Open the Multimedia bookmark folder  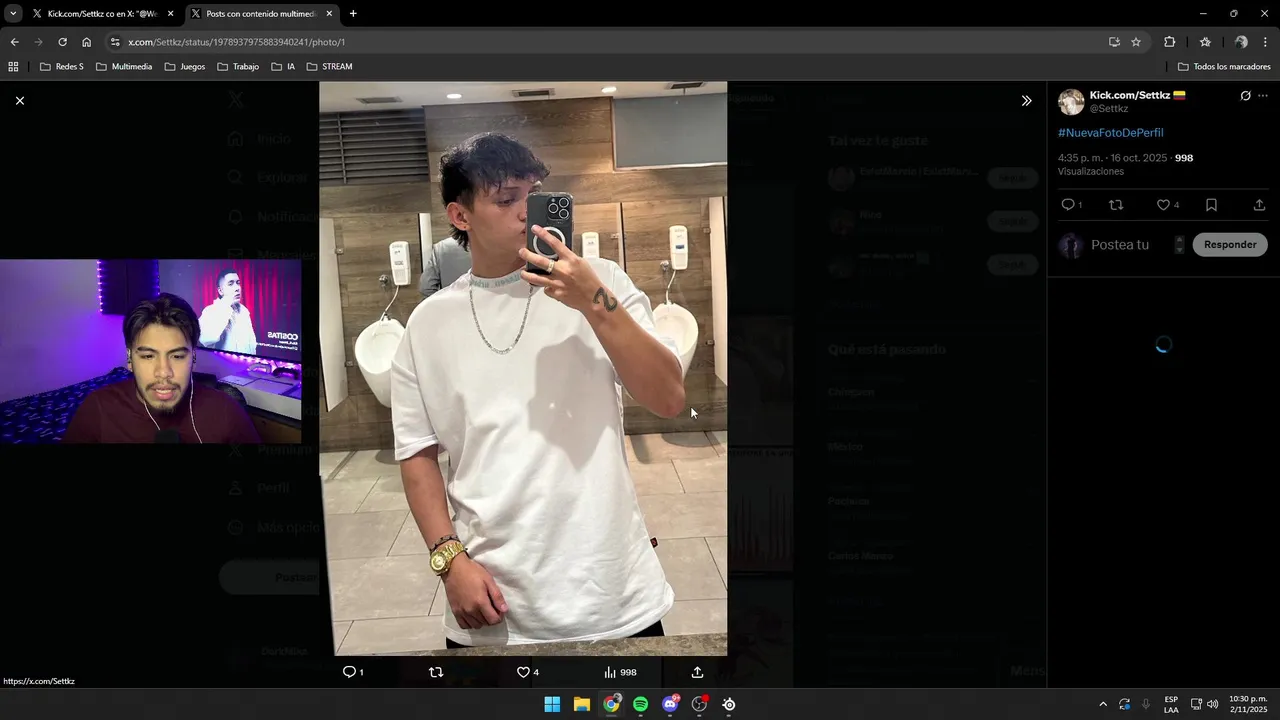[x=124, y=67]
